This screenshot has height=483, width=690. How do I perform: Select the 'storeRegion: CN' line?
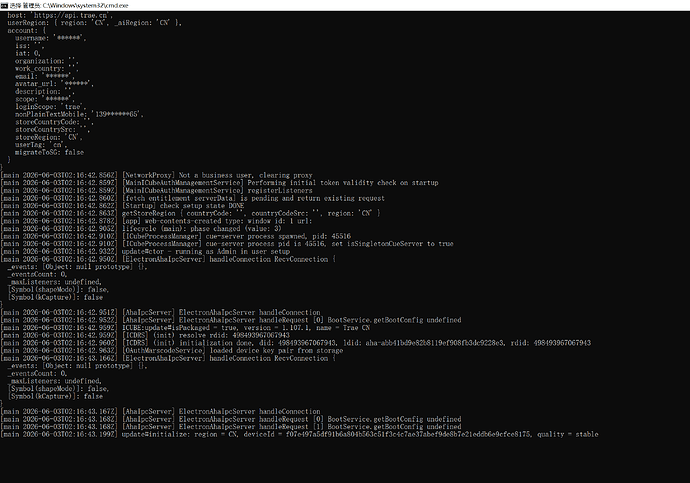[48, 137]
